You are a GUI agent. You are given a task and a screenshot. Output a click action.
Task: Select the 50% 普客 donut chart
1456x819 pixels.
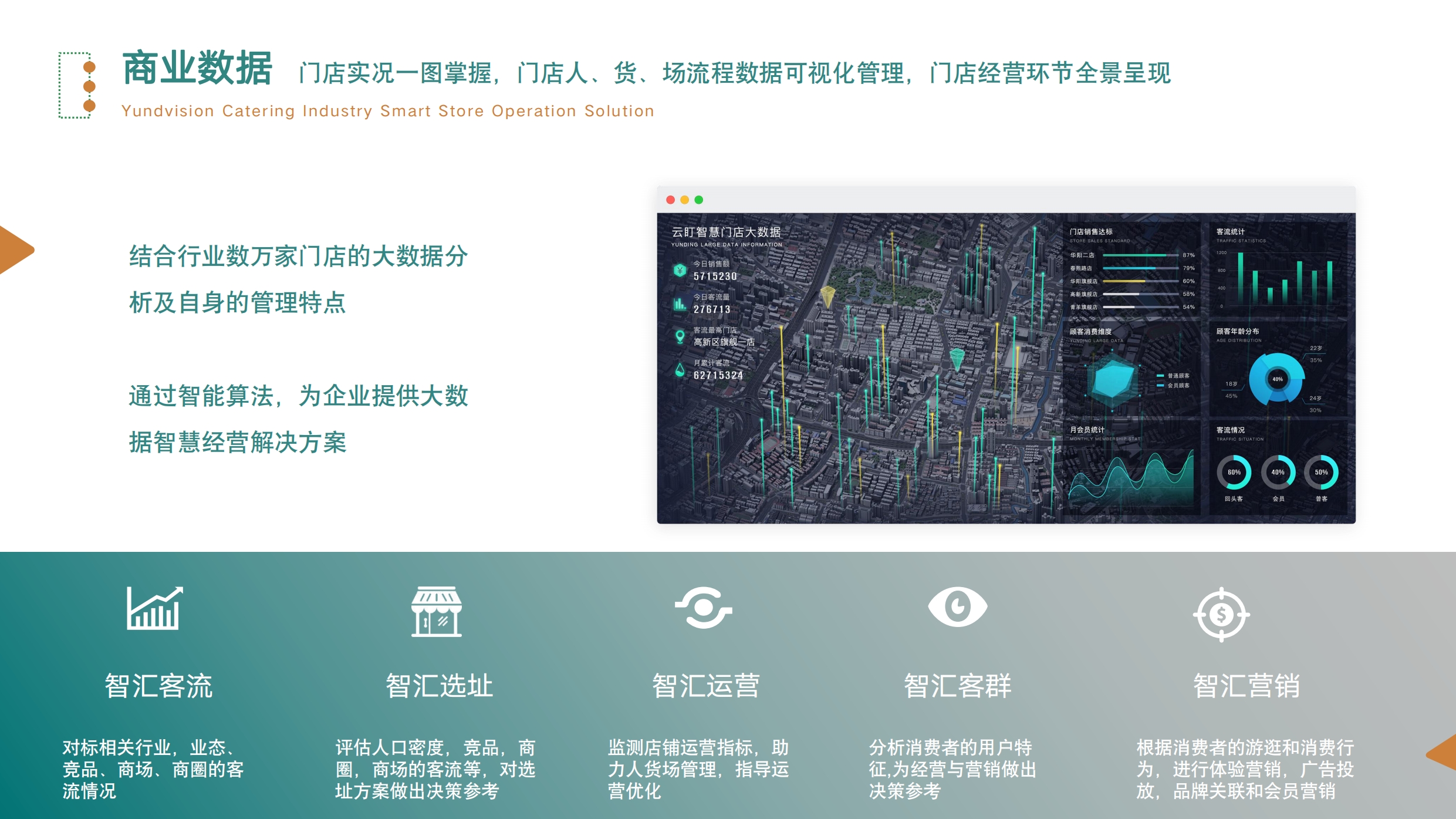[1322, 472]
